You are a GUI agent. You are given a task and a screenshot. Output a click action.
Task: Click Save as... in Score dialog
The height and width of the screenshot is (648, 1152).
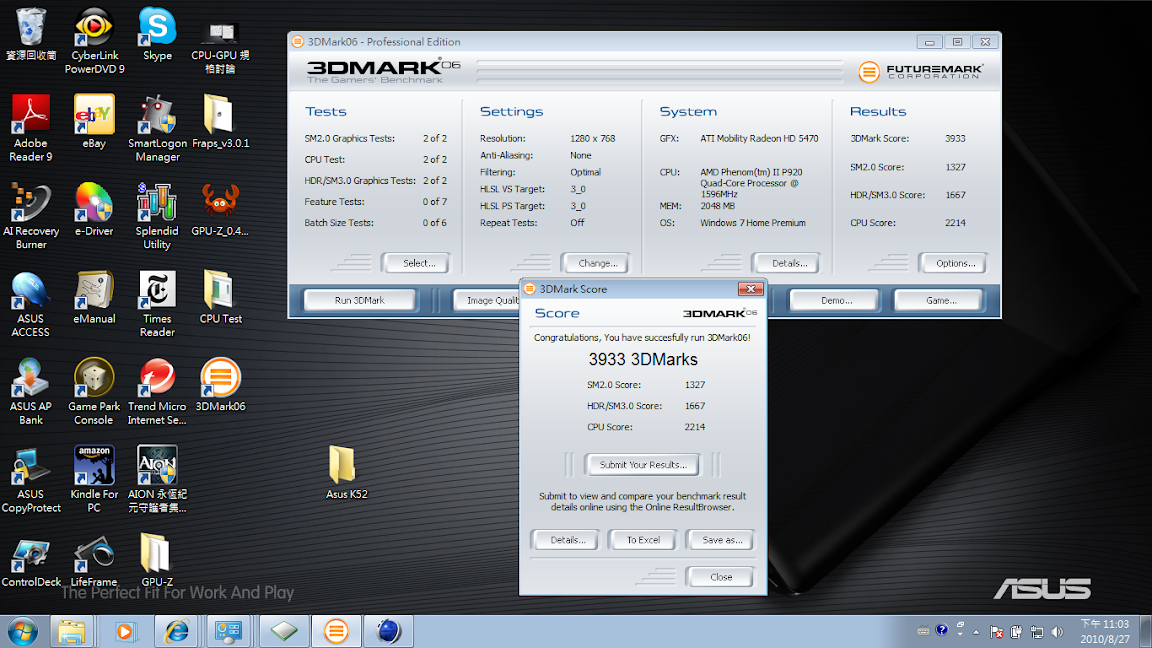(x=721, y=540)
